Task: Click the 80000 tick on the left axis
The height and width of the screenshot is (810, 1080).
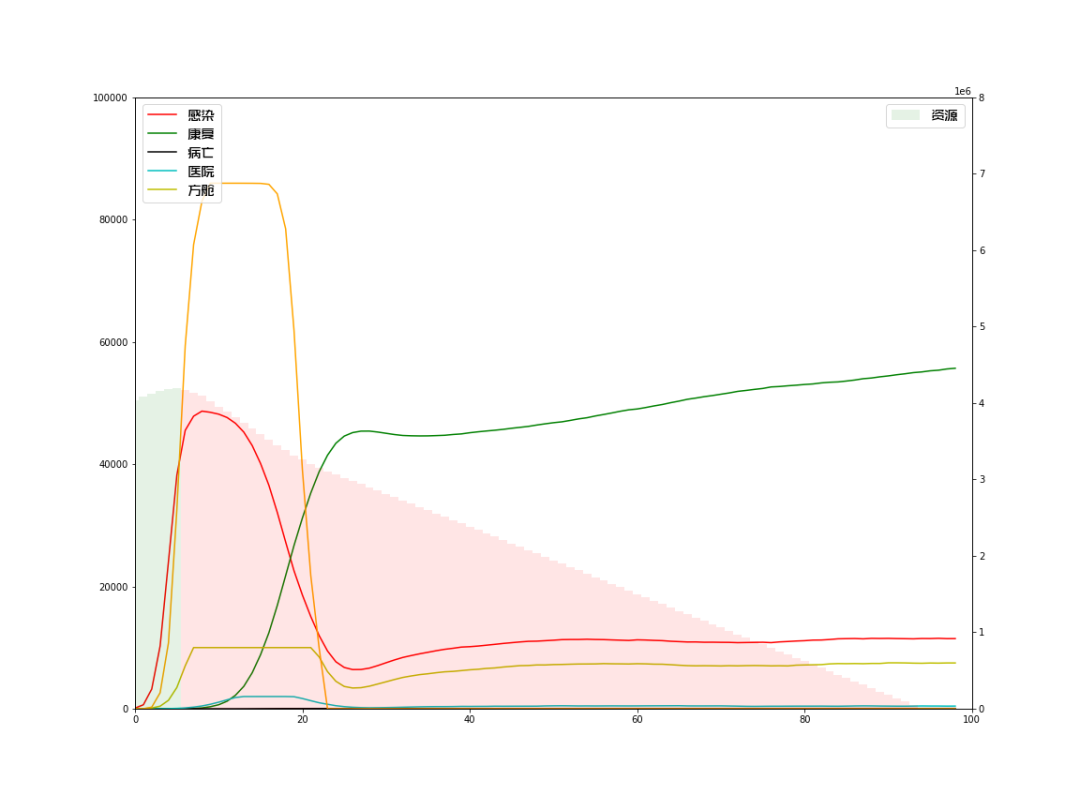Action: (x=114, y=220)
